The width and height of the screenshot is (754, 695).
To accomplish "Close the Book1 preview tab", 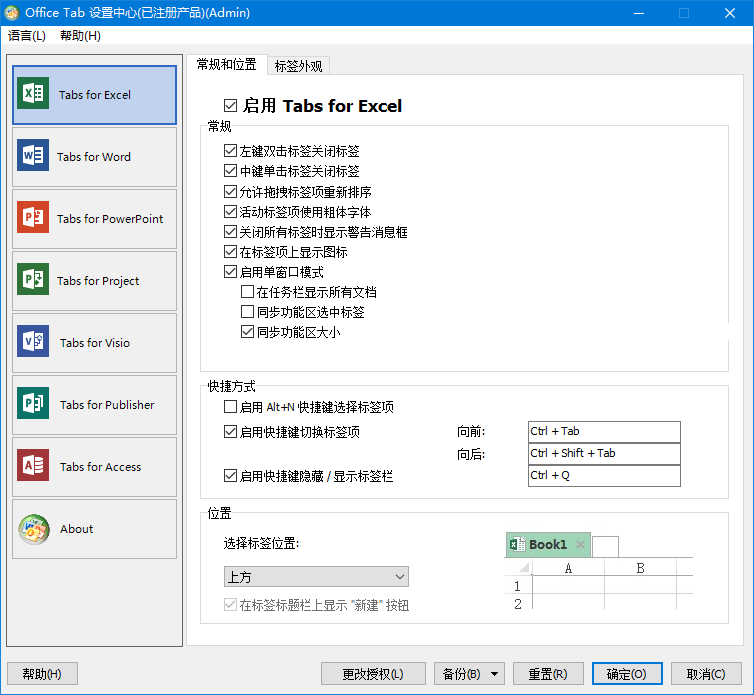I will [580, 544].
